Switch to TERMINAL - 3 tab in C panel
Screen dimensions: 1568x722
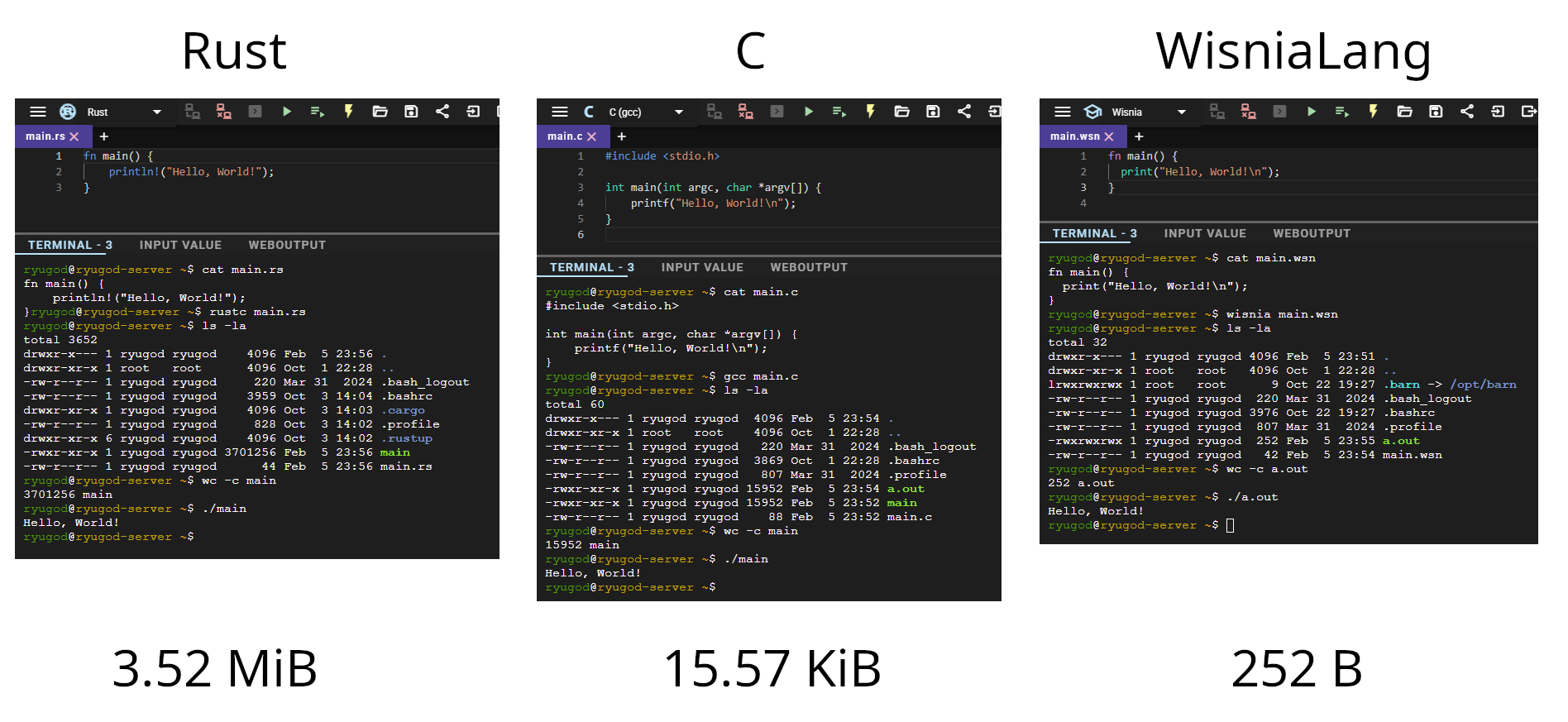592,267
